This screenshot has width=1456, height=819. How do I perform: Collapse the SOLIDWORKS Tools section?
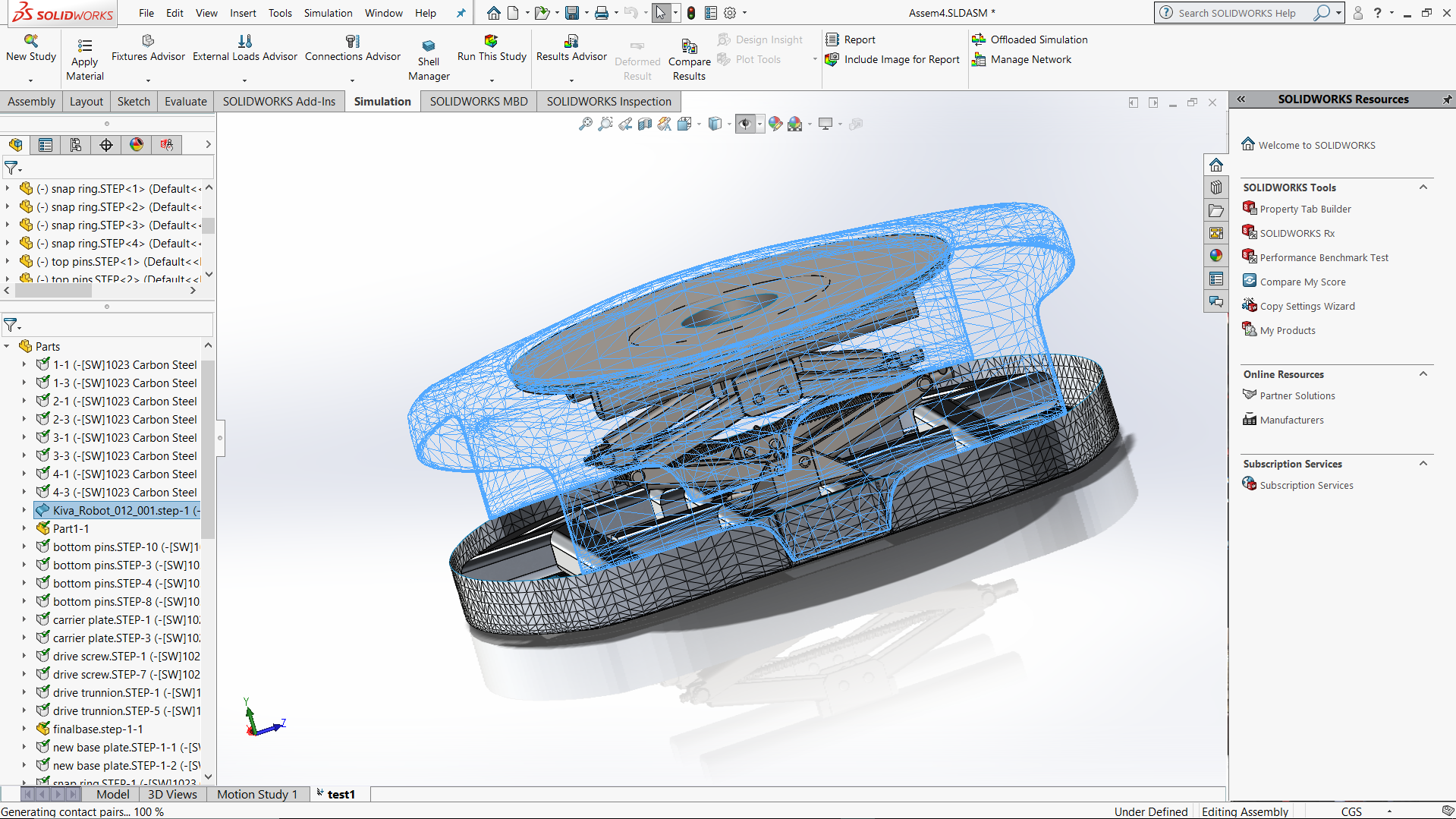click(1423, 187)
